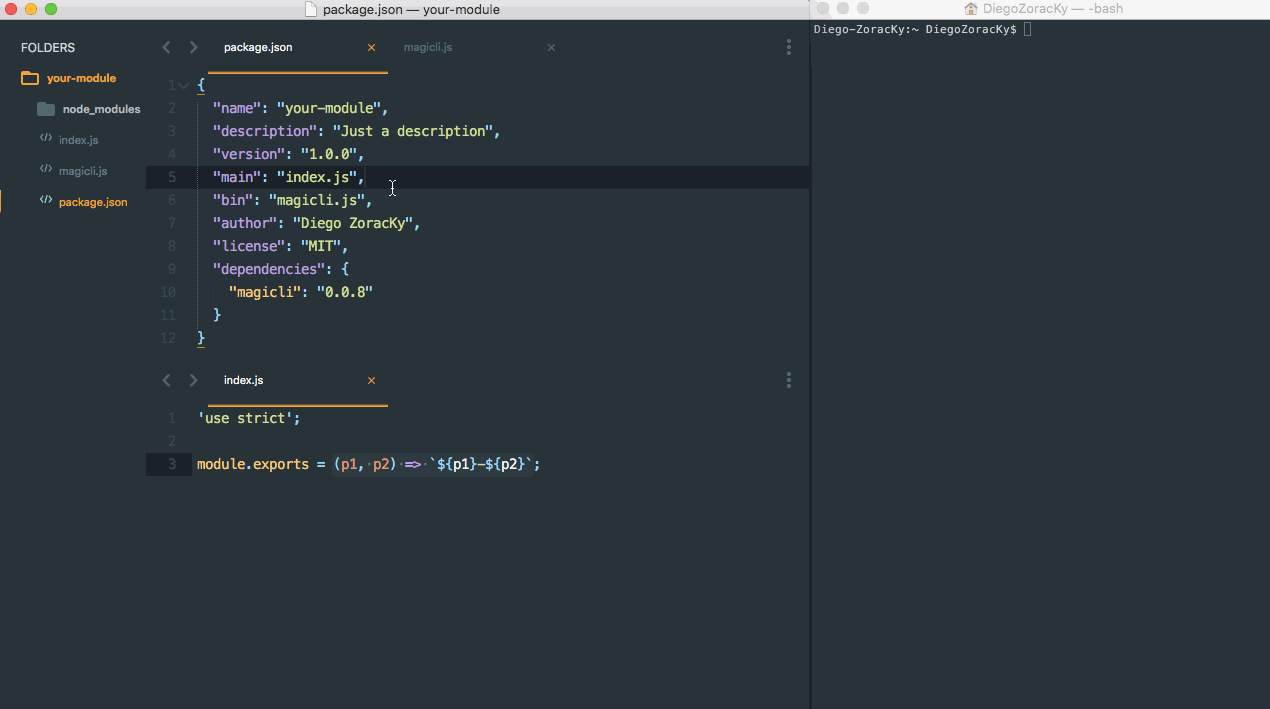Click the forward navigation arrow in top tab bar
This screenshot has width=1270, height=709.
pos(193,46)
